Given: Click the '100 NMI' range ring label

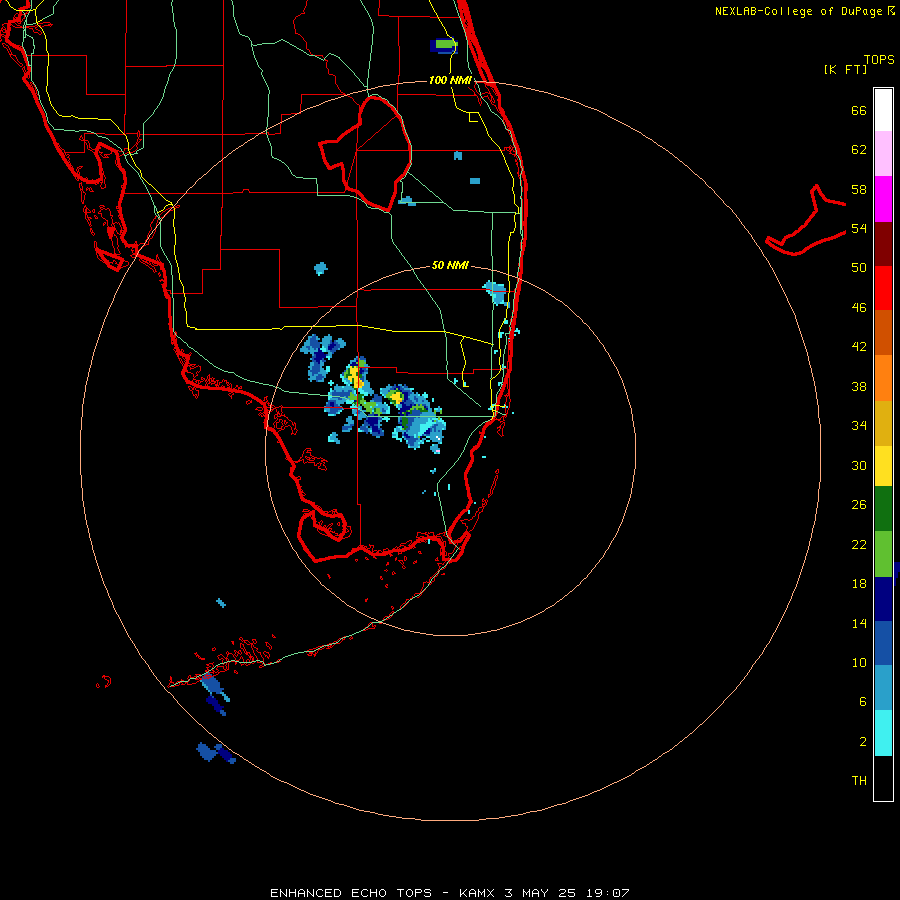Looking at the screenshot, I should [x=450, y=80].
